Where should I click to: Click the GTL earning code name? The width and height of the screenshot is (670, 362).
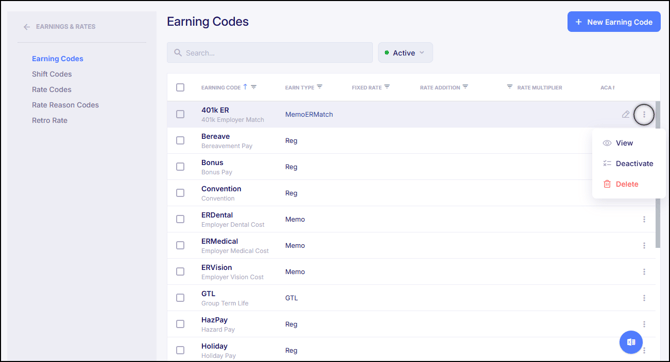(x=208, y=294)
